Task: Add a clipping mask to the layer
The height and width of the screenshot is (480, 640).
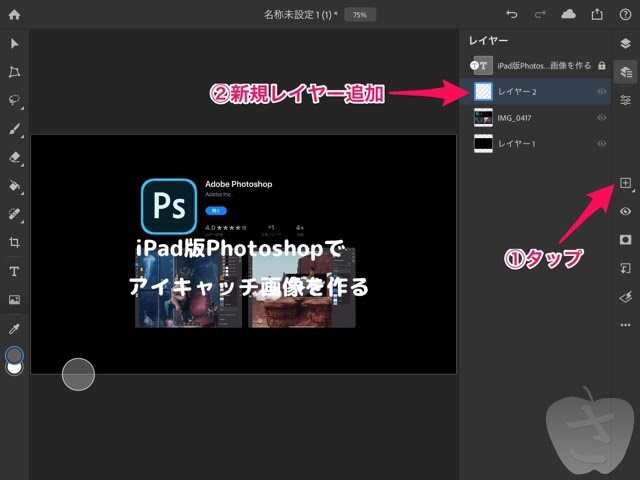Action: click(625, 268)
